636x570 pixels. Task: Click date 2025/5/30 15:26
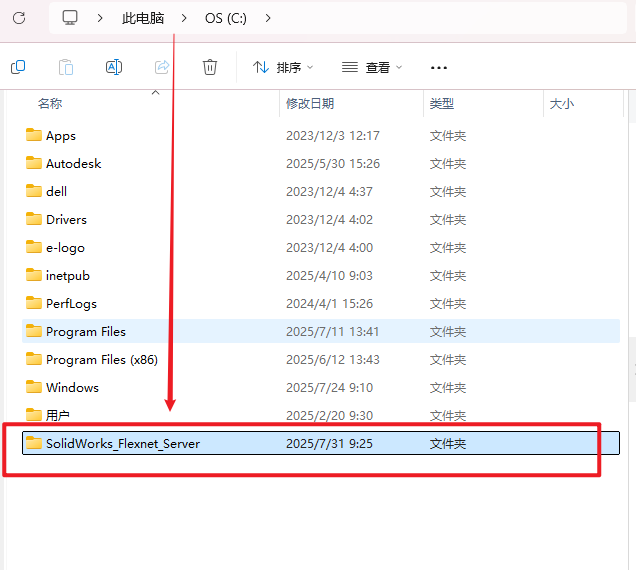(333, 163)
